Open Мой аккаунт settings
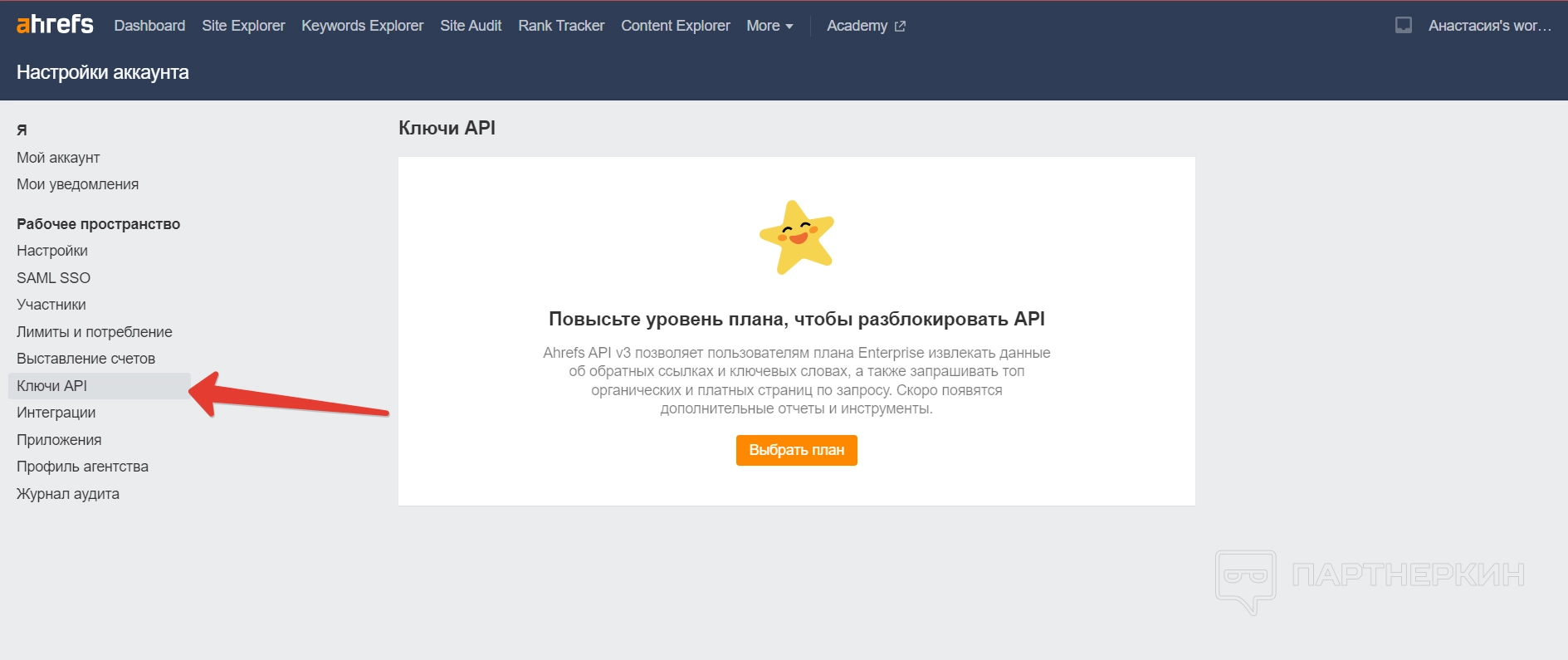This screenshot has width=1568, height=660. 58,158
